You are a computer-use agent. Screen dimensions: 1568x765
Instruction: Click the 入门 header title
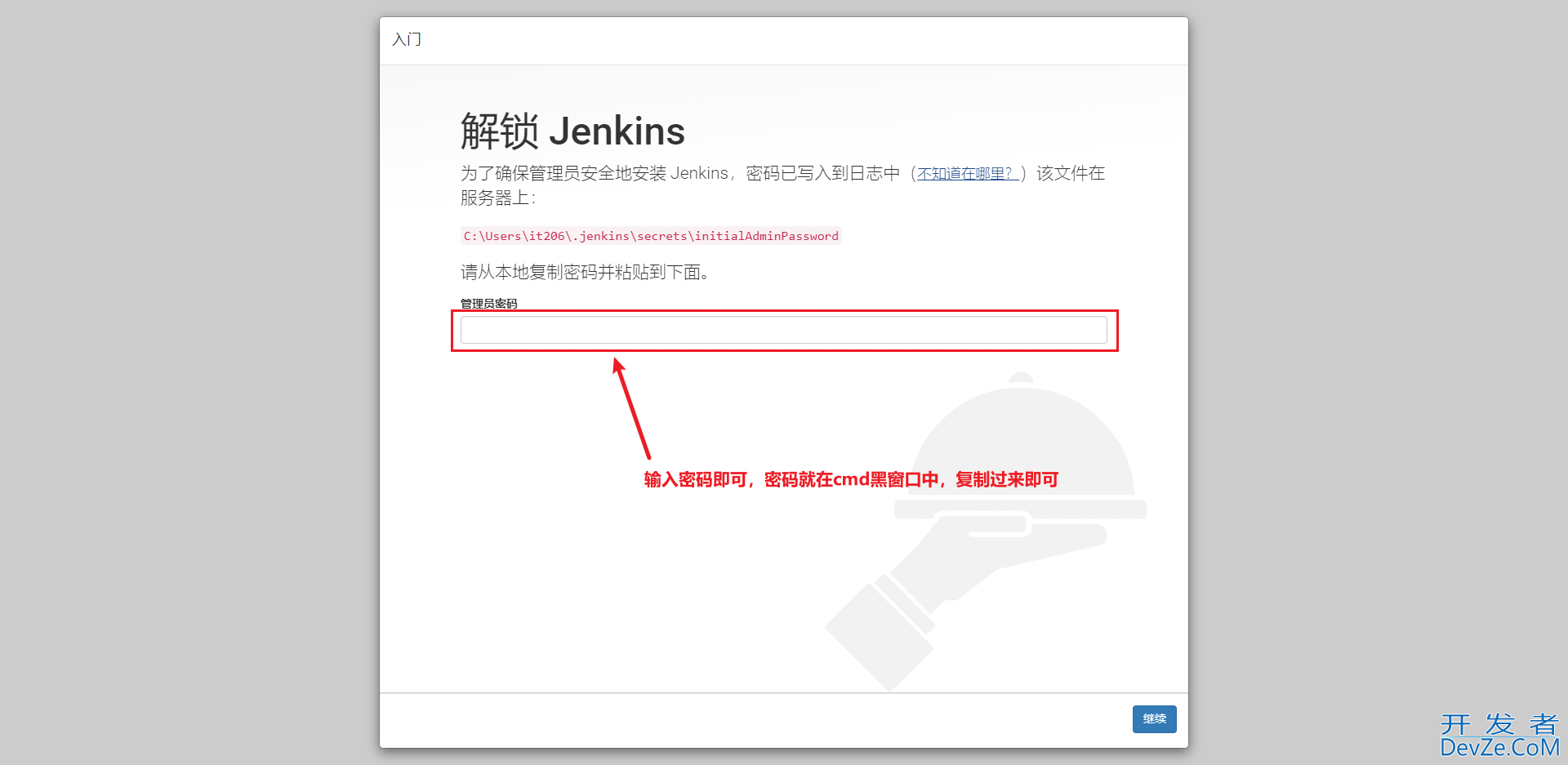click(407, 39)
